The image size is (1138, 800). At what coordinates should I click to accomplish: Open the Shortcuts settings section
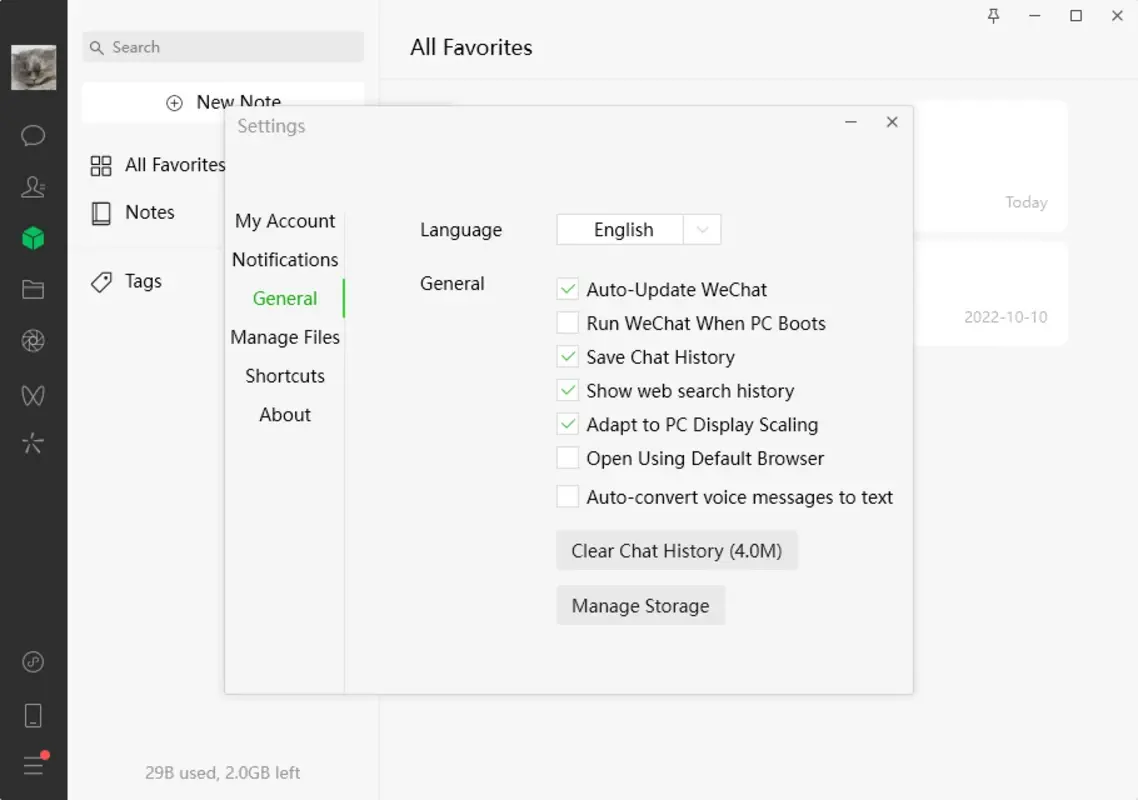click(x=285, y=376)
